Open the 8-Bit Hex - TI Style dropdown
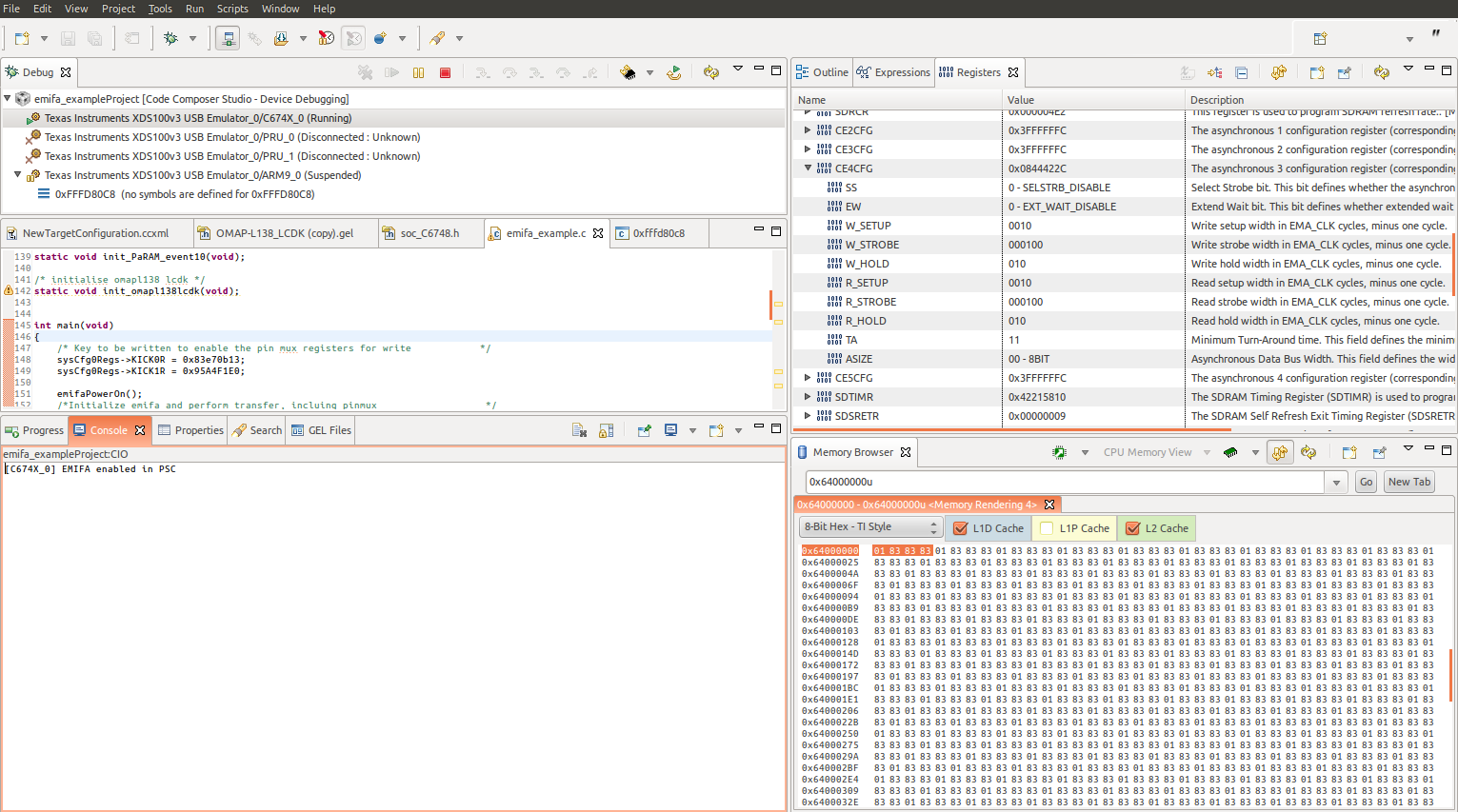 click(870, 527)
